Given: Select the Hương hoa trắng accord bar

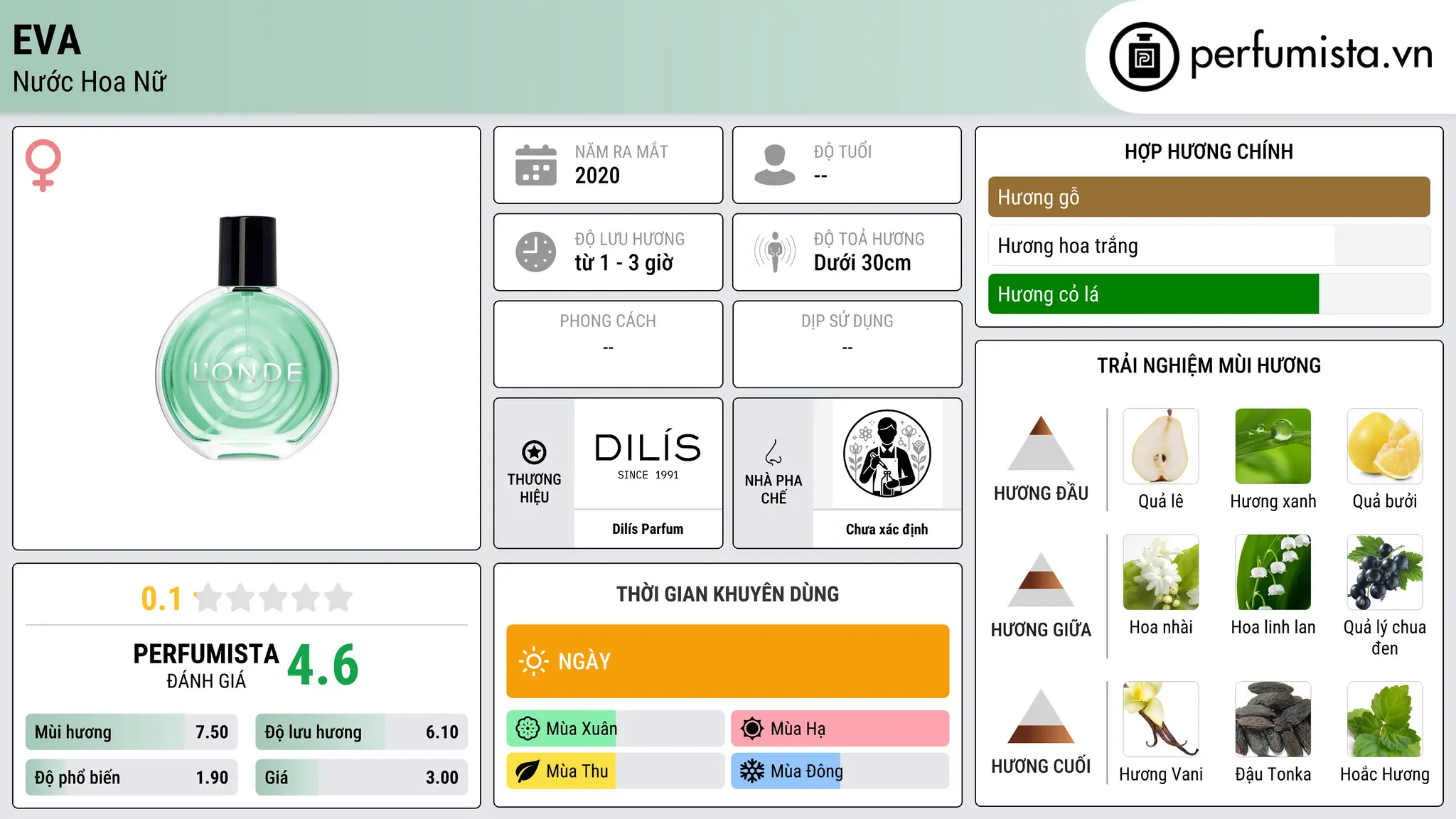Looking at the screenshot, I should pyautogui.click(x=1209, y=246).
